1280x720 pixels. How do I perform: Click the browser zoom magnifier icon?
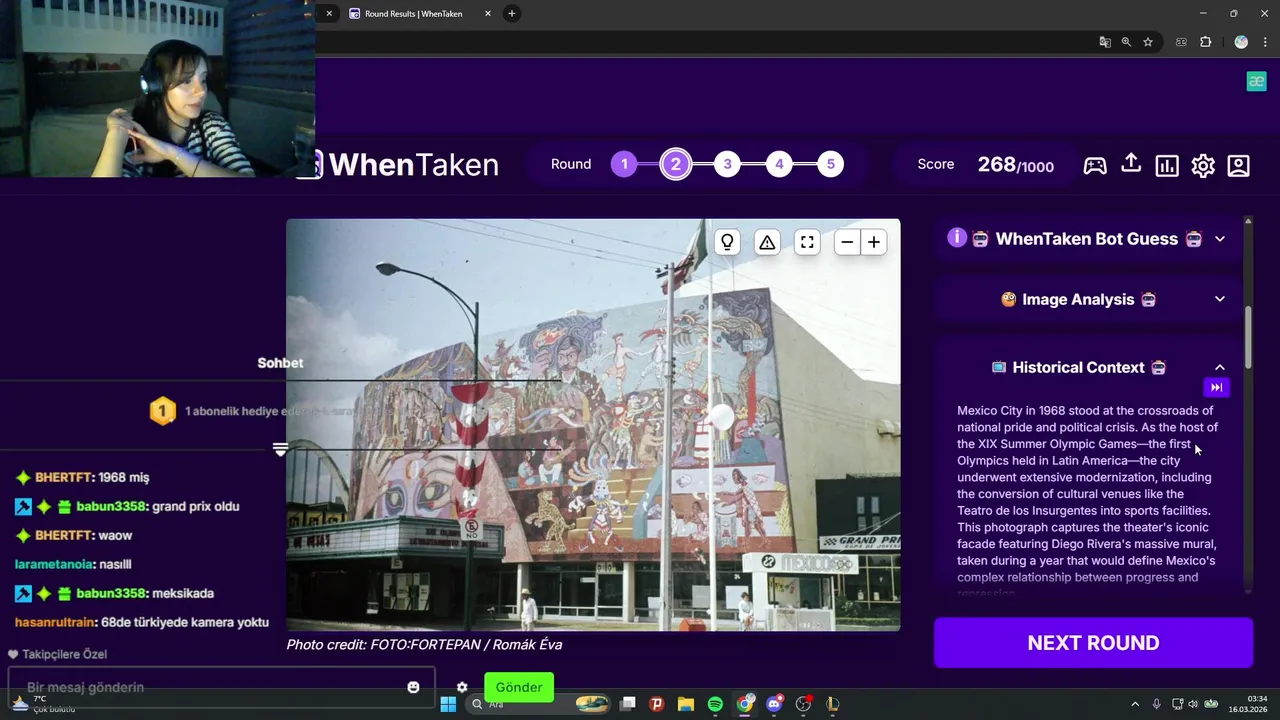[1126, 42]
